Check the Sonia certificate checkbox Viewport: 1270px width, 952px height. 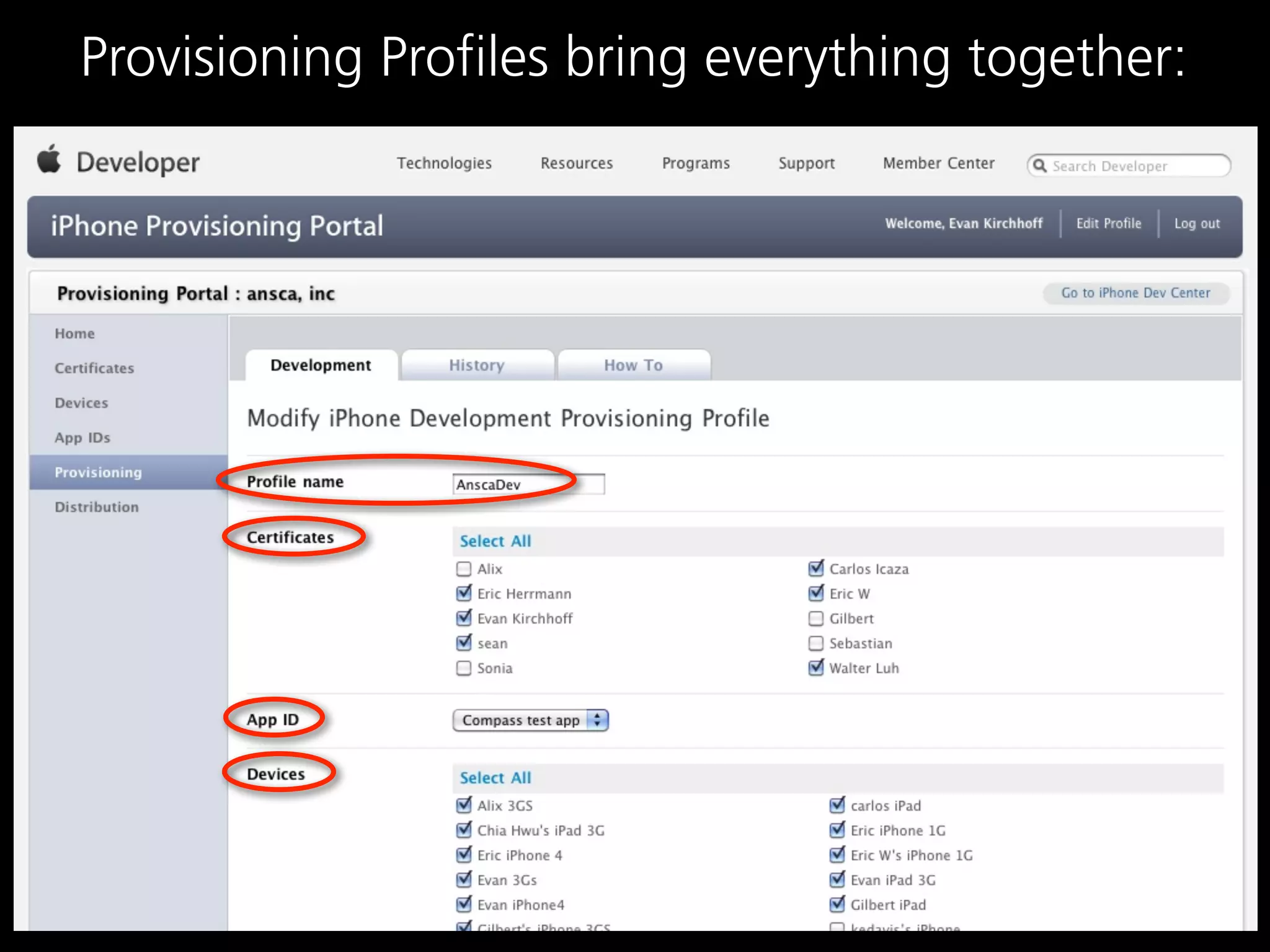click(x=463, y=668)
